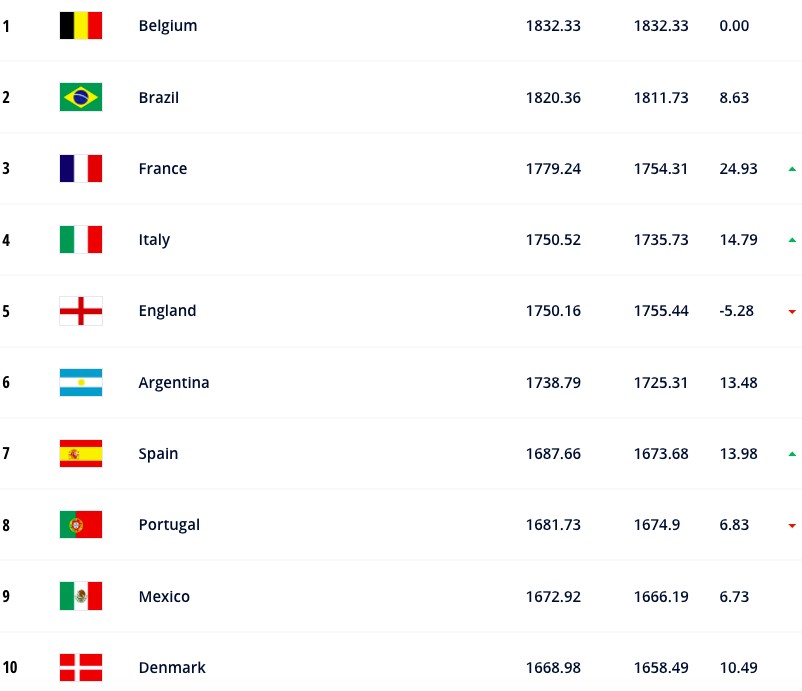The width and height of the screenshot is (802, 691).
Task: Click the Portugal flag icon
Action: [x=81, y=524]
